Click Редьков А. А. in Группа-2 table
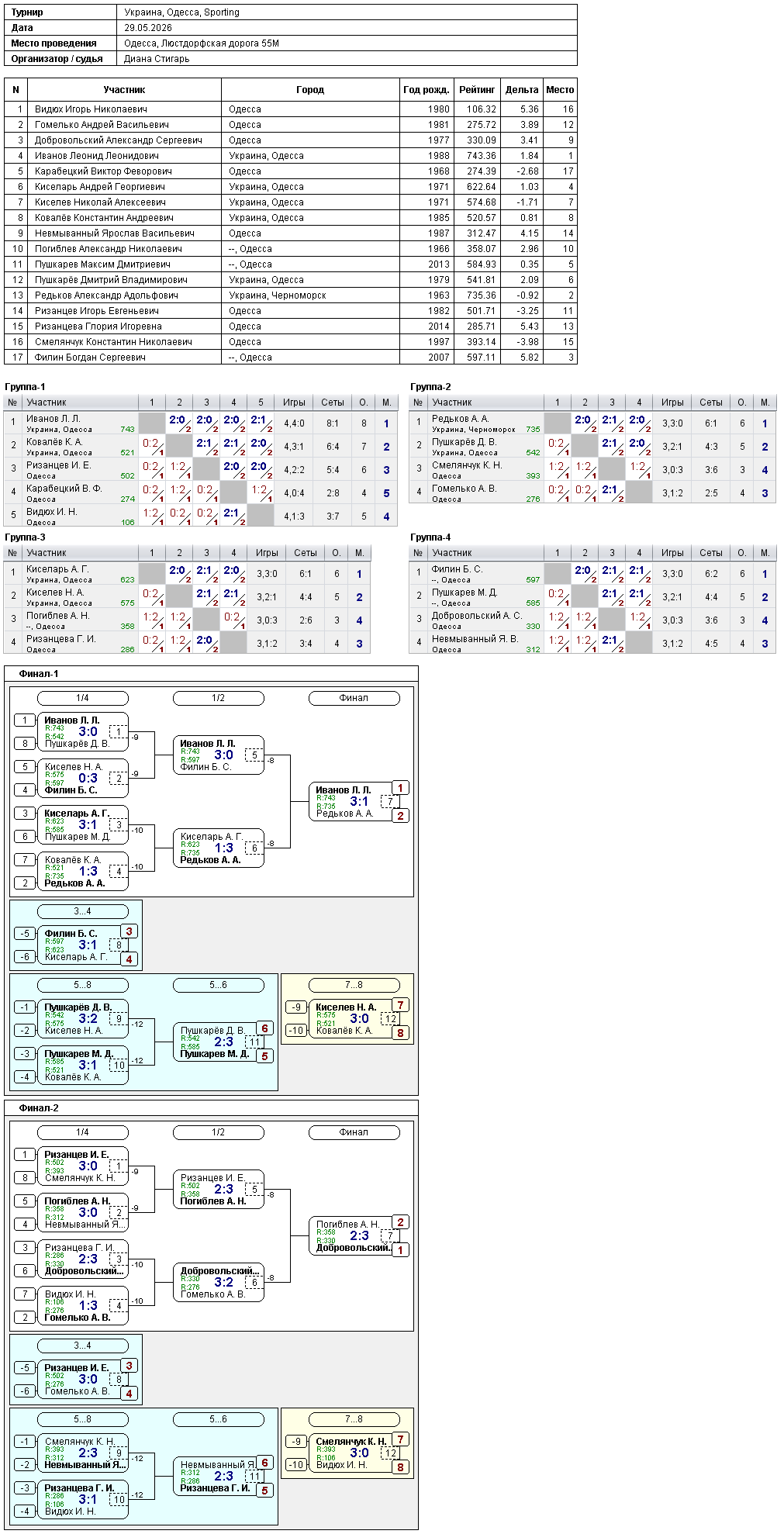The height and width of the screenshot is (1534, 784). click(x=460, y=419)
